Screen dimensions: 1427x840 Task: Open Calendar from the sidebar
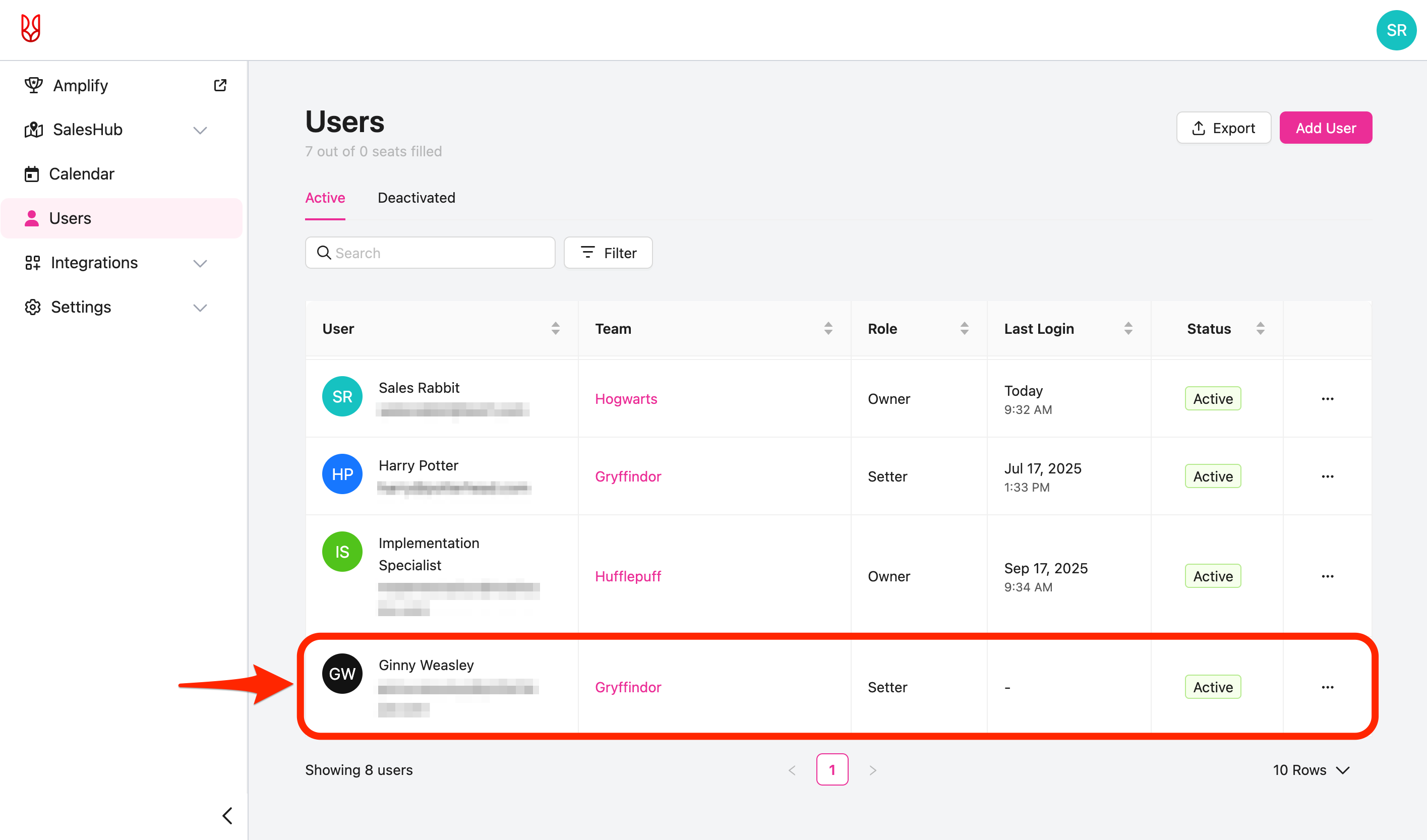82,174
